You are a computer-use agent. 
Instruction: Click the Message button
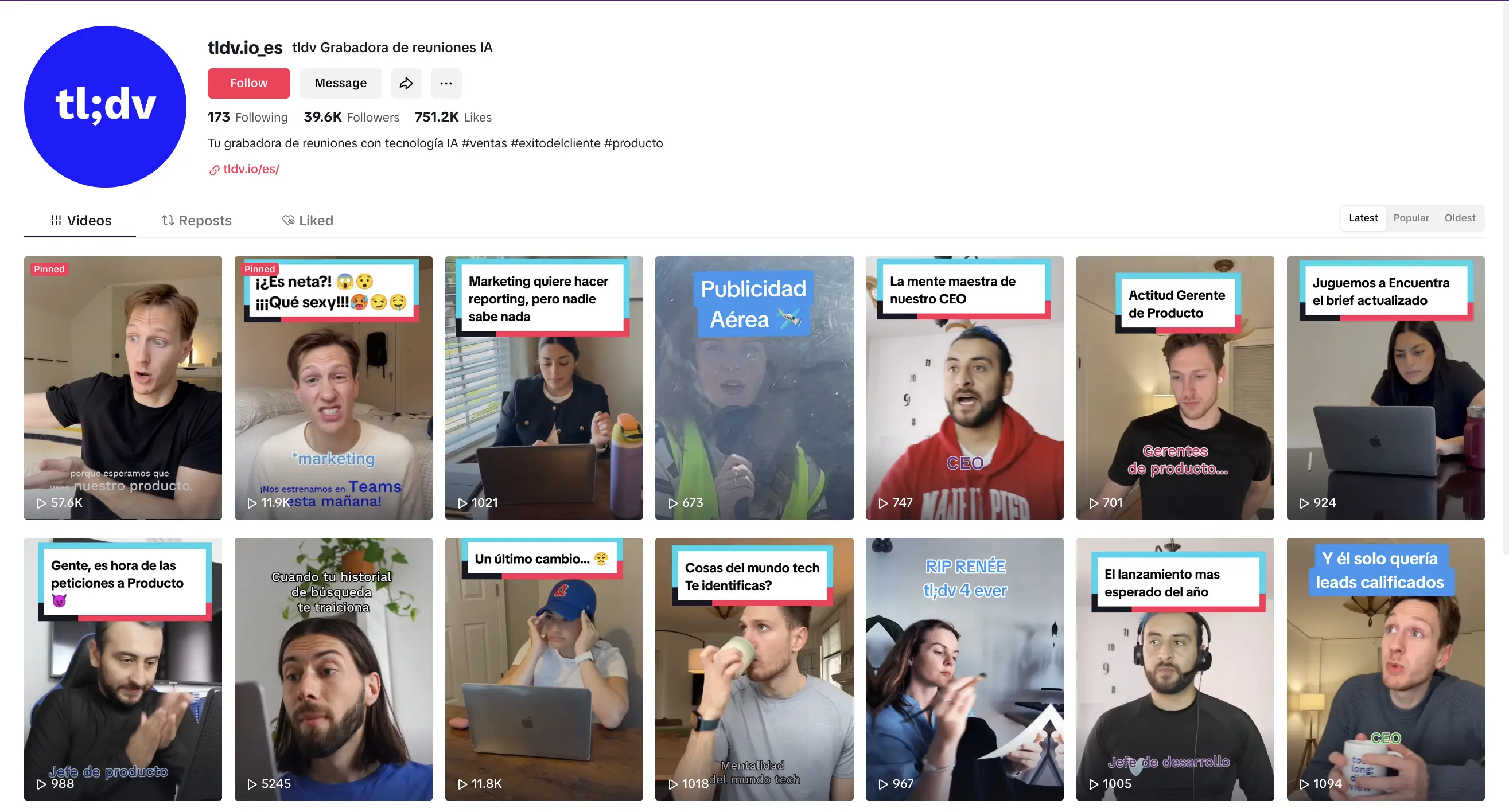(x=340, y=83)
